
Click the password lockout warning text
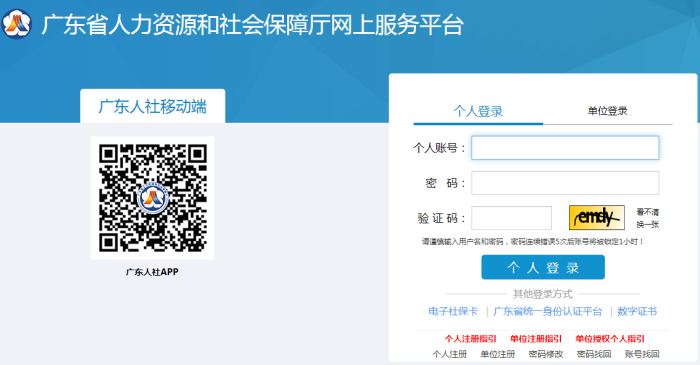[x=533, y=242]
